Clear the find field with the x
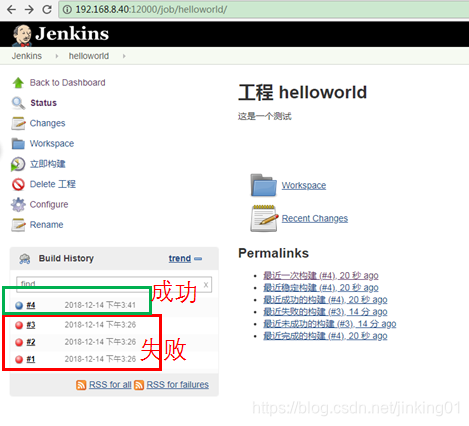The height and width of the screenshot is (426, 469). coord(206,285)
